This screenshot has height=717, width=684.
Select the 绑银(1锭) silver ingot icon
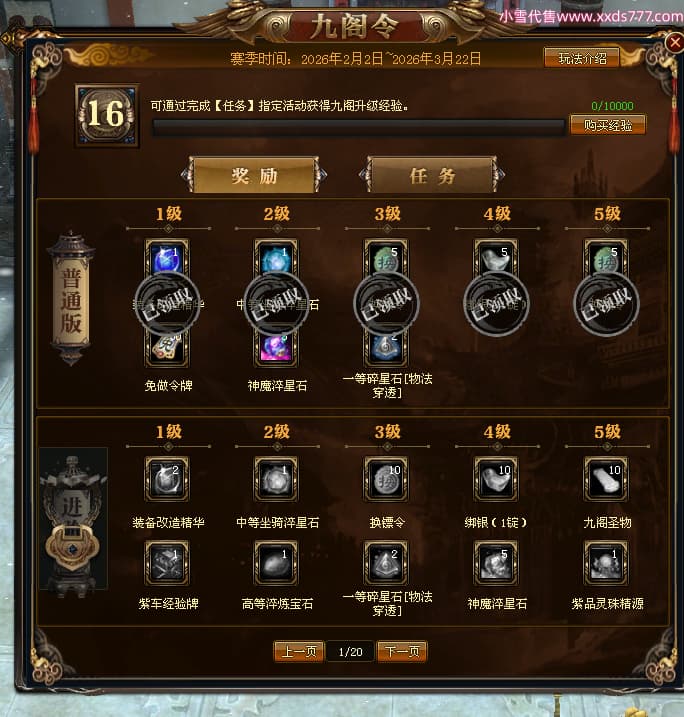(496, 479)
